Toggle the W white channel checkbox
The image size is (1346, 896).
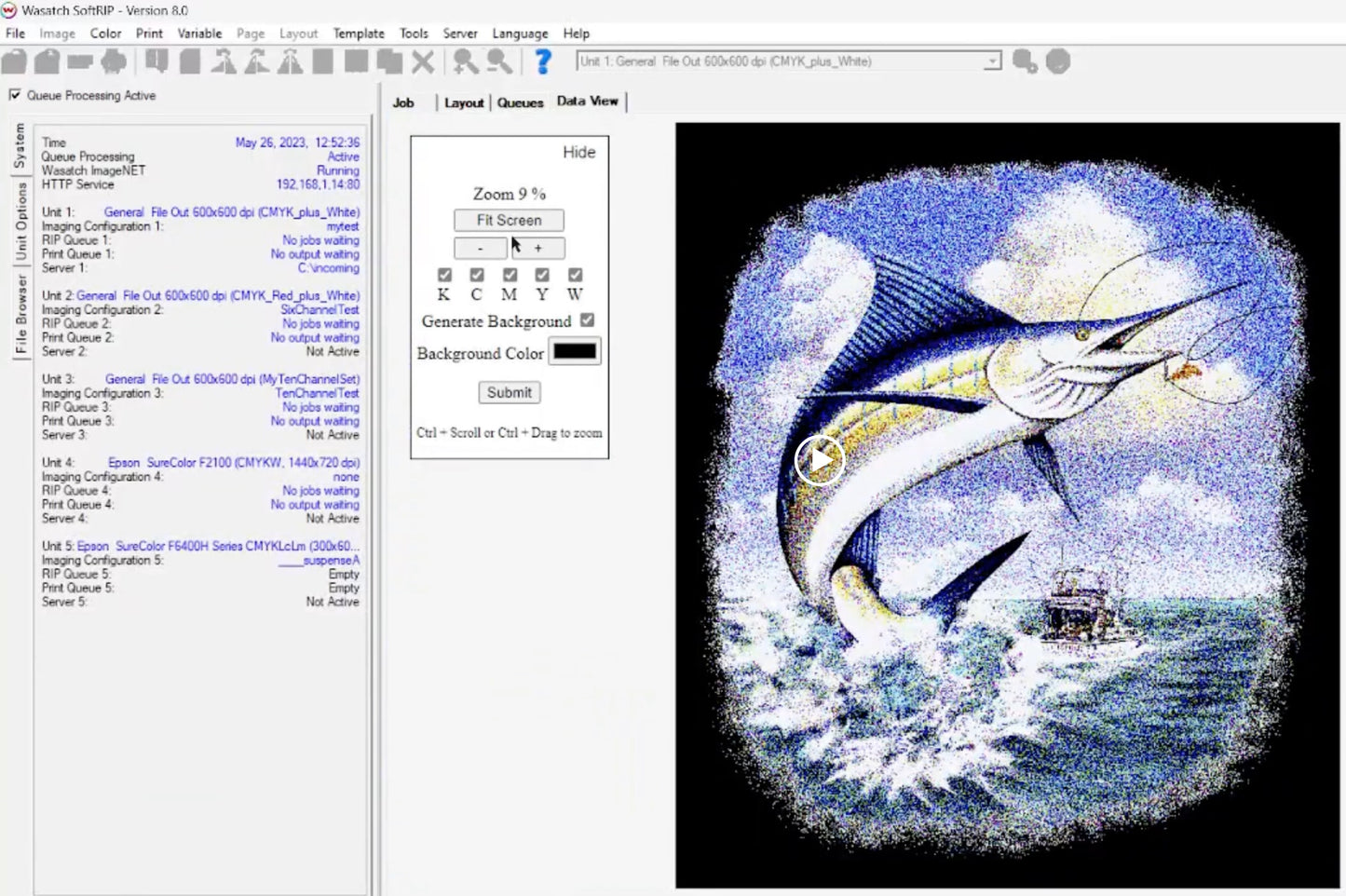tap(575, 275)
